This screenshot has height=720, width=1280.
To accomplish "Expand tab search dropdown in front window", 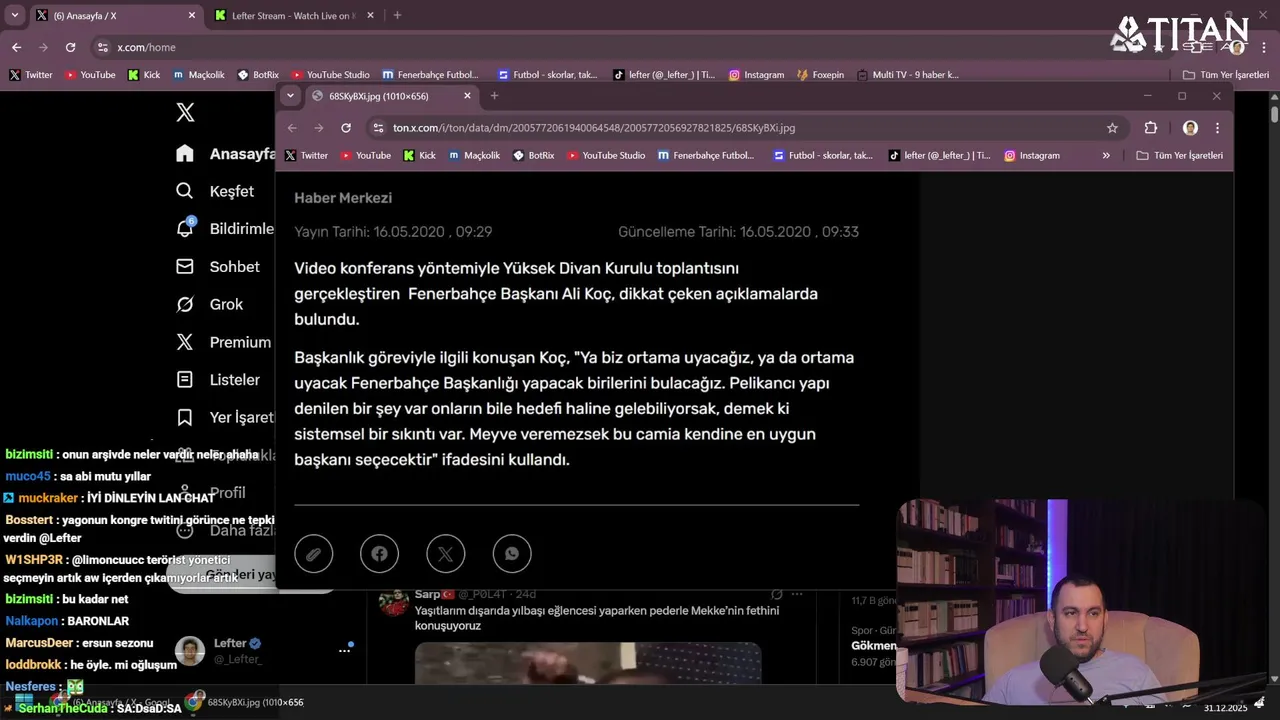I will tap(290, 96).
